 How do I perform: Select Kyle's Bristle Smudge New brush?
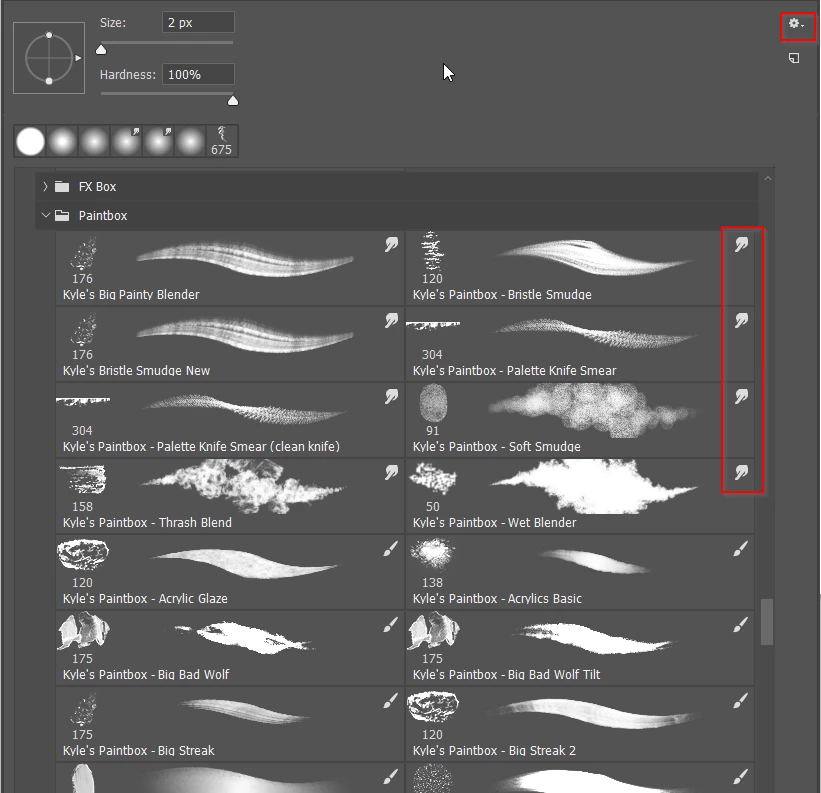[x=230, y=344]
